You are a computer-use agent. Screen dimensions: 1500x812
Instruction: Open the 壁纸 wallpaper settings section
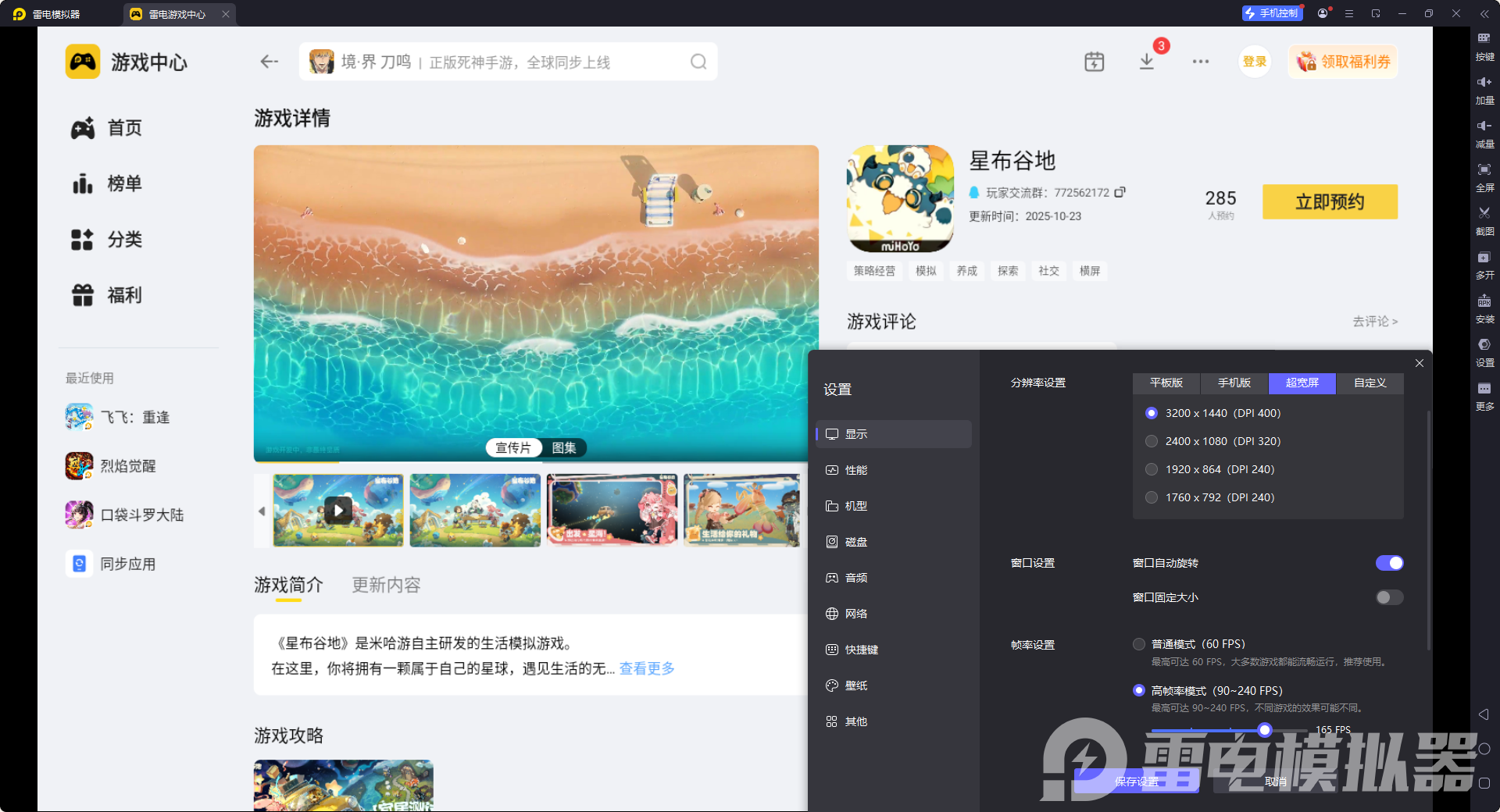(856, 685)
